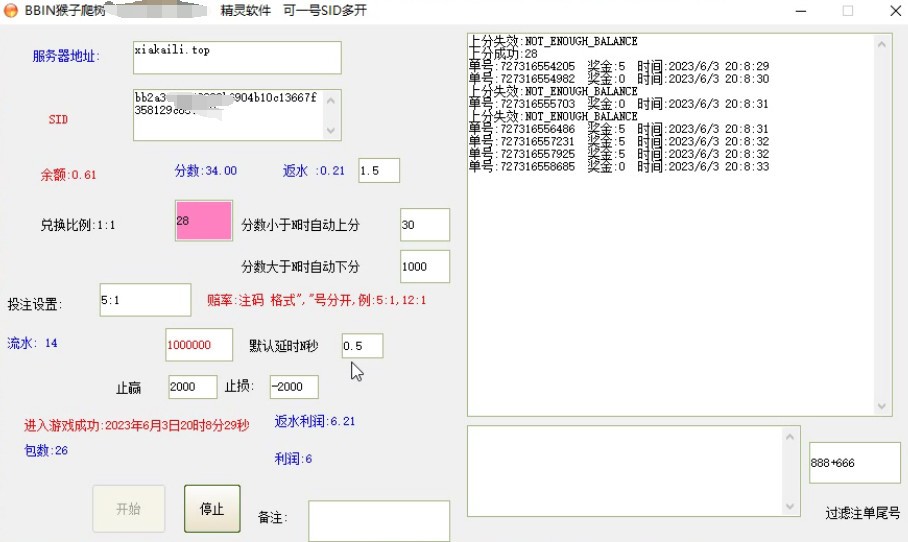
Task: Click the 利润:6 text
Action: pyautogui.click(x=293, y=459)
